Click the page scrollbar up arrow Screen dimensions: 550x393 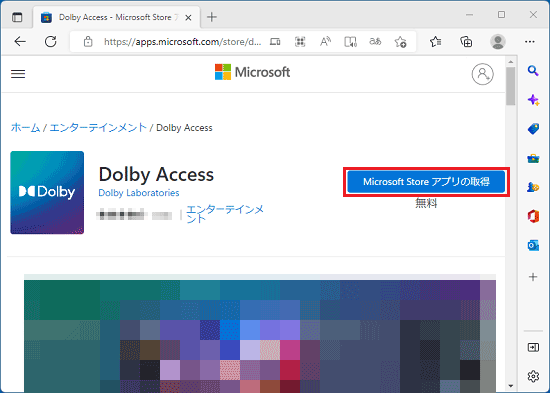tap(511, 62)
